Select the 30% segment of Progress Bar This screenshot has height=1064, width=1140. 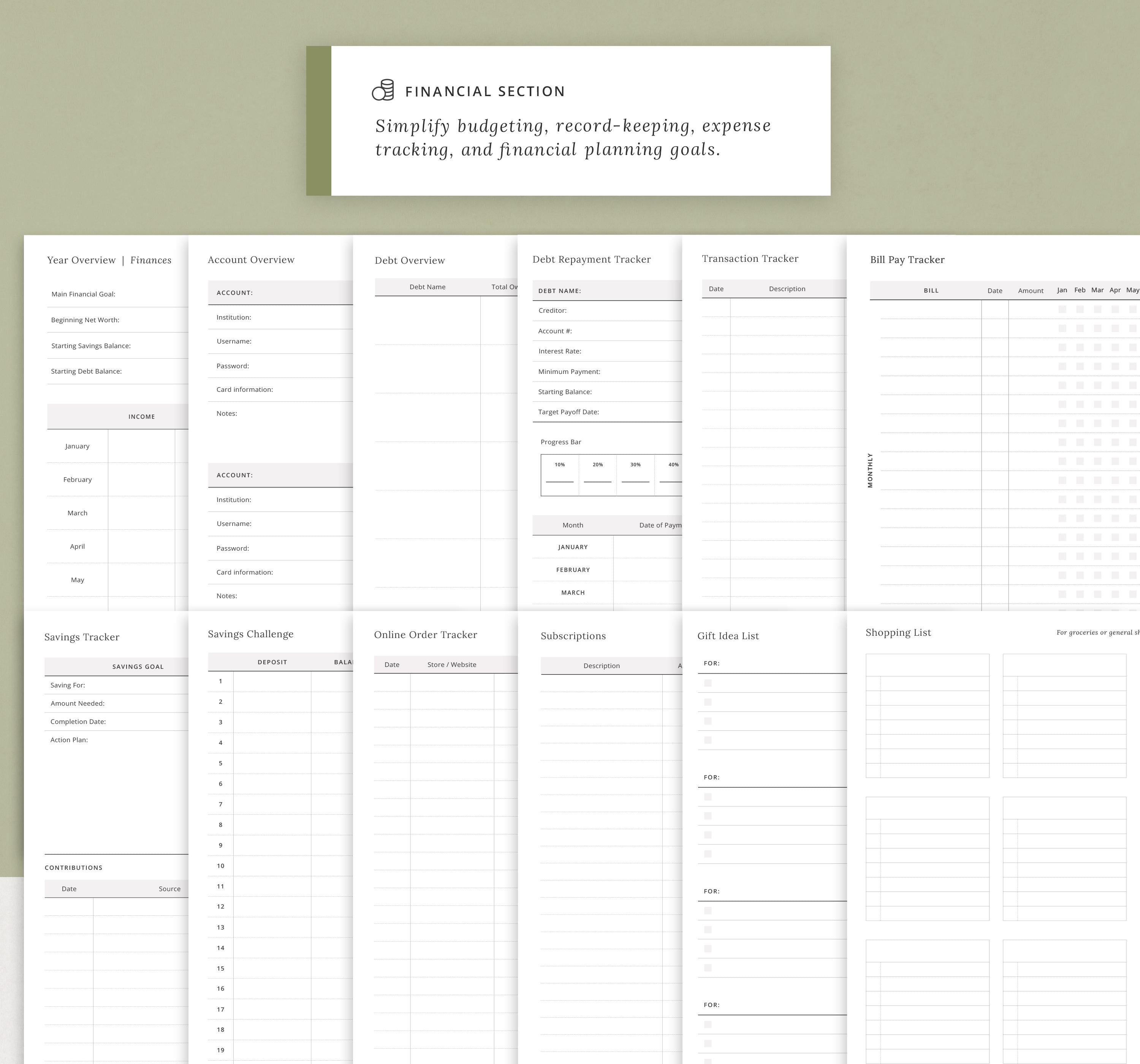tap(635, 474)
